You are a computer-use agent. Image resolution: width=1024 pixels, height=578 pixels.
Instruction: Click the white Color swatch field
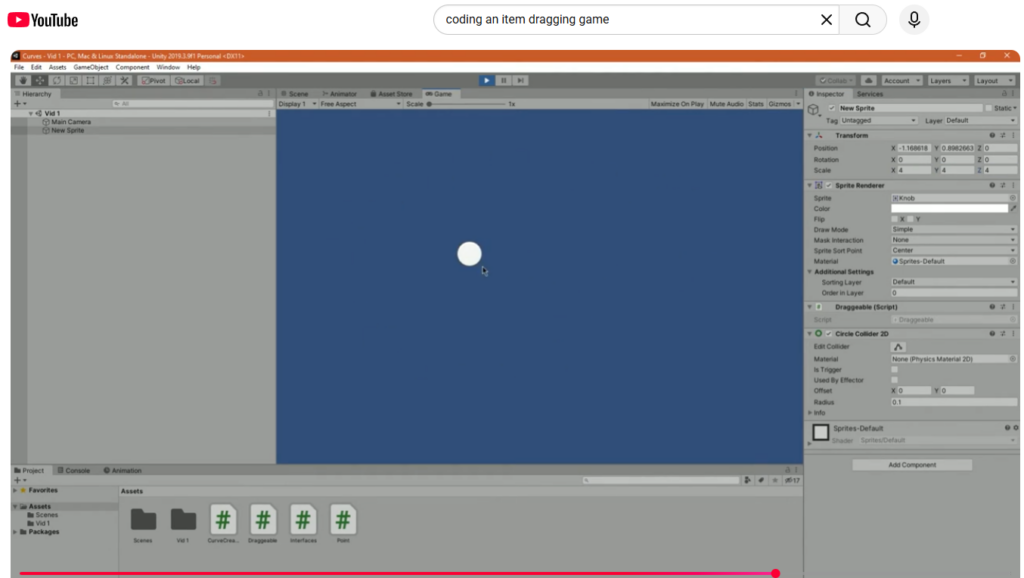click(x=949, y=209)
